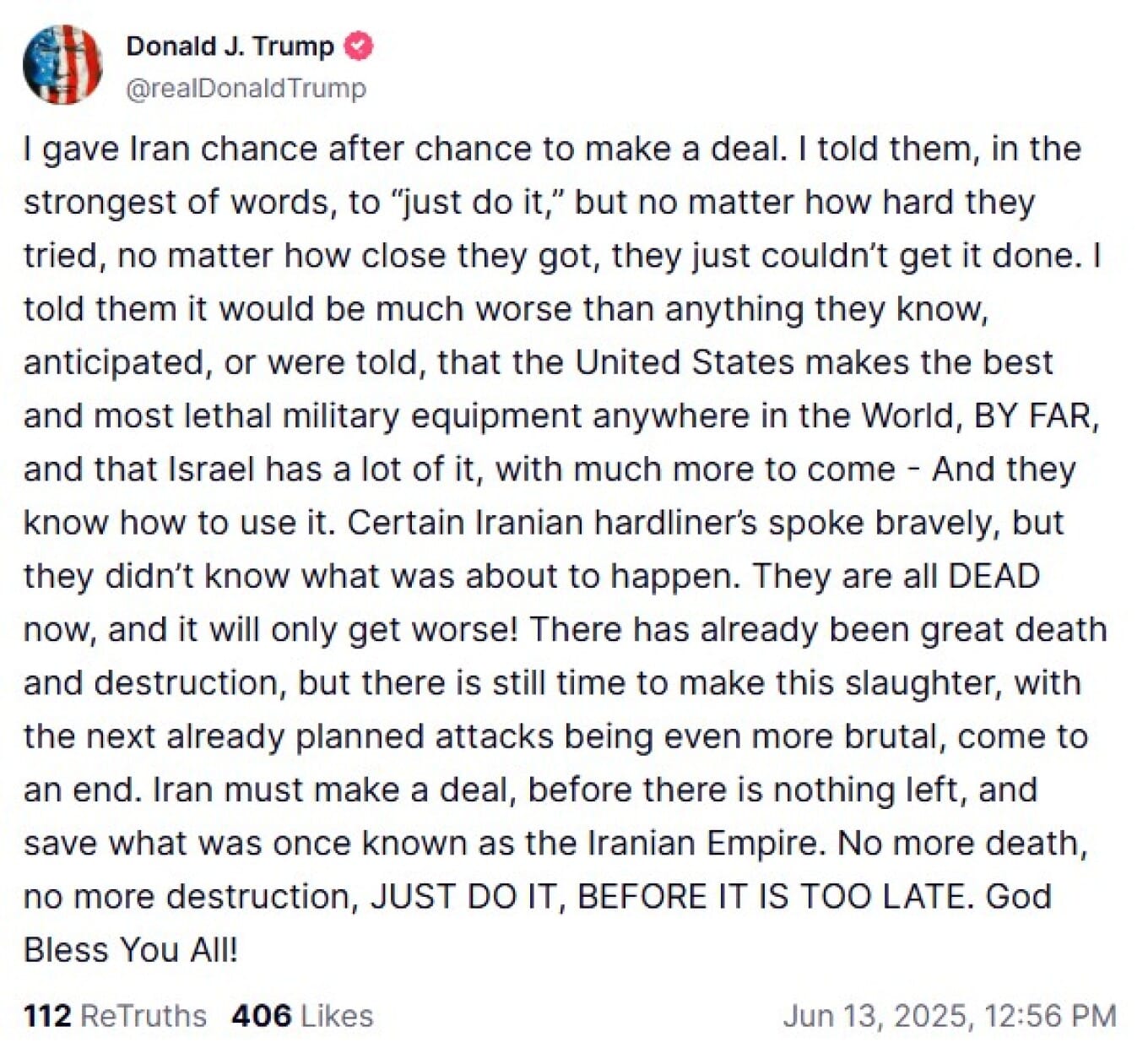Select the phrase Iranian Empire
The height and width of the screenshot is (1059, 1148).
tap(701, 843)
